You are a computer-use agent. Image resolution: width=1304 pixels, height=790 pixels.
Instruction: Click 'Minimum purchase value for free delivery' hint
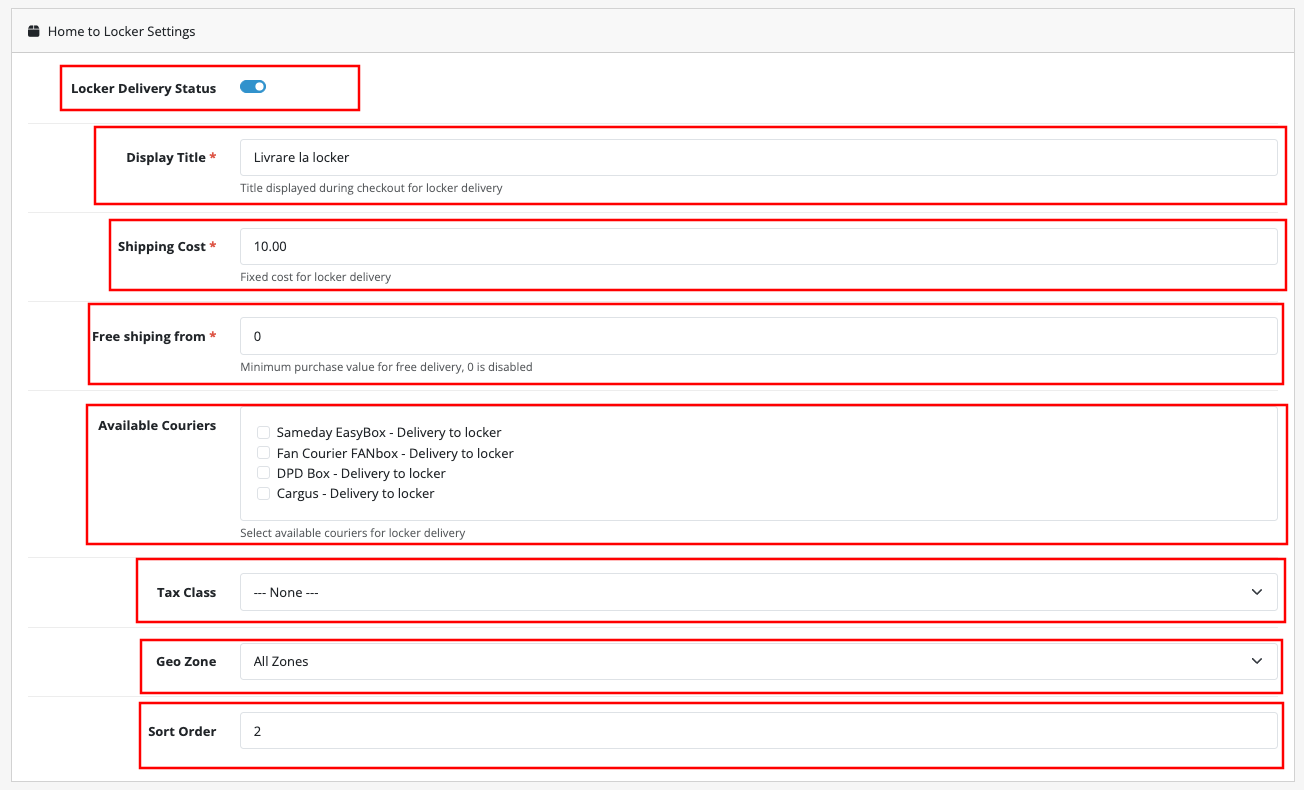(386, 366)
